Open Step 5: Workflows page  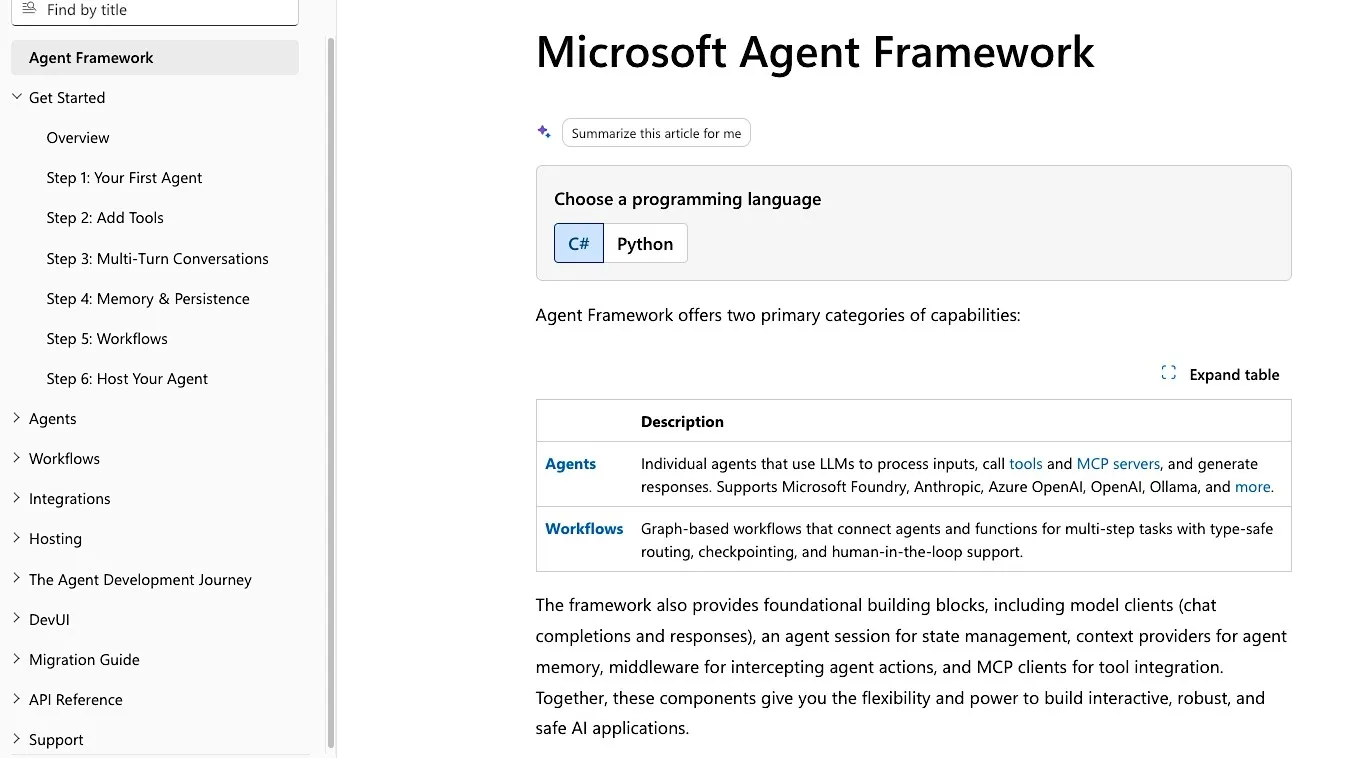[107, 338]
